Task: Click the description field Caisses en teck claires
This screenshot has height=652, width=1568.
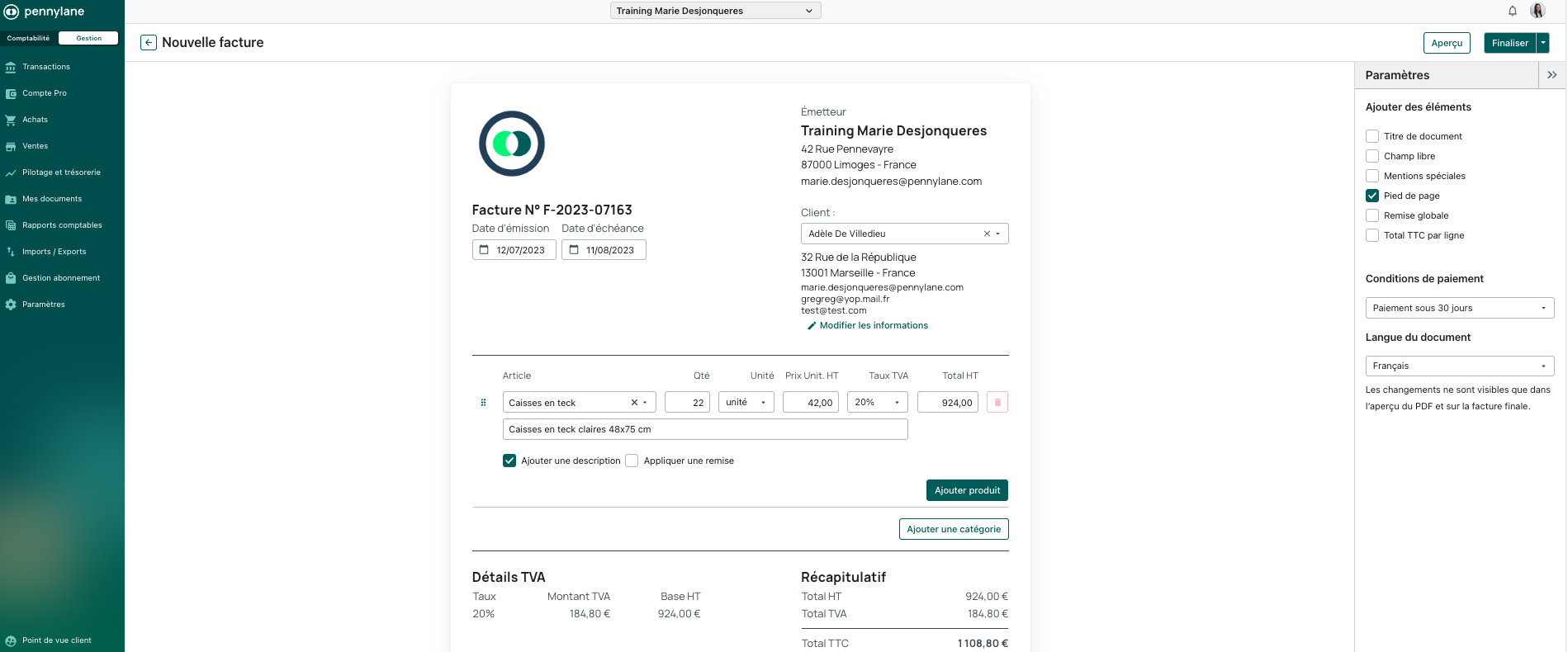Action: click(x=705, y=429)
